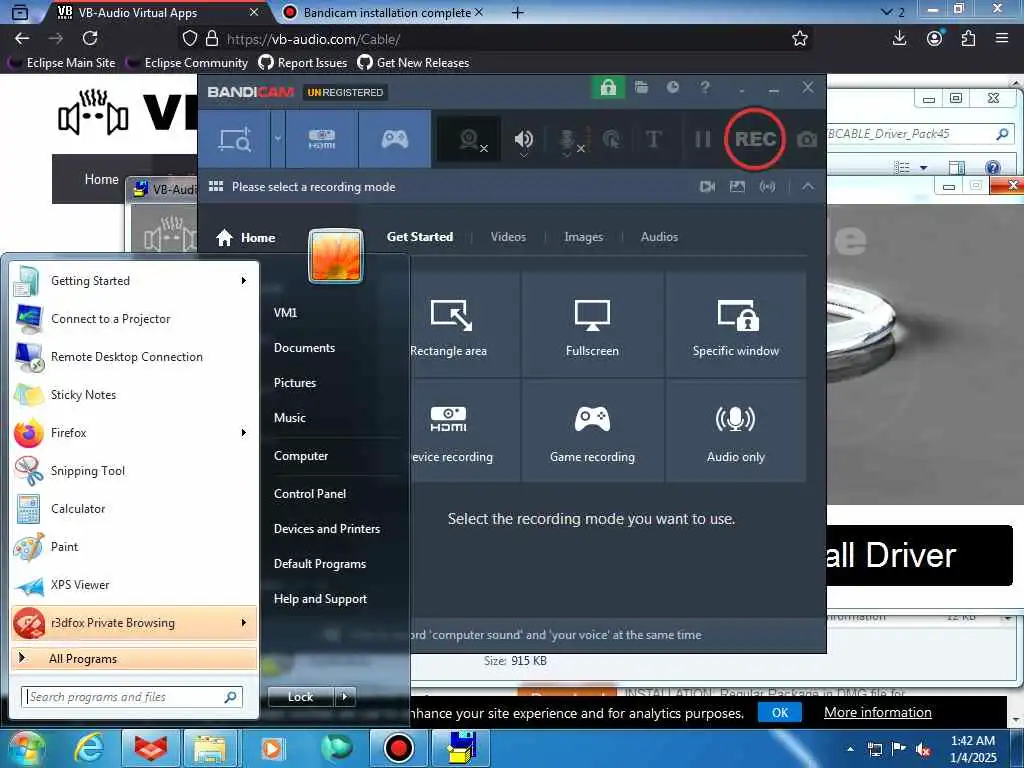Open Internet Explorer from taskbar

point(89,748)
